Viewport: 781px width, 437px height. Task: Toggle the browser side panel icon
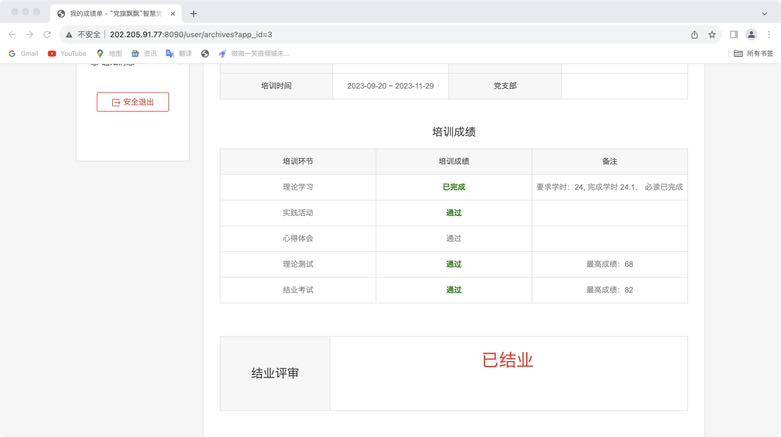(x=733, y=34)
